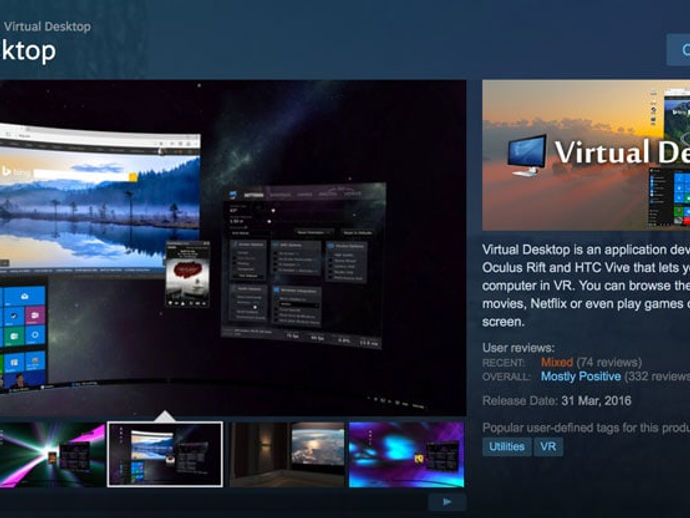Viewport: 690px width, 518px height.
Task: Open the VR tag
Action: [x=548, y=447]
